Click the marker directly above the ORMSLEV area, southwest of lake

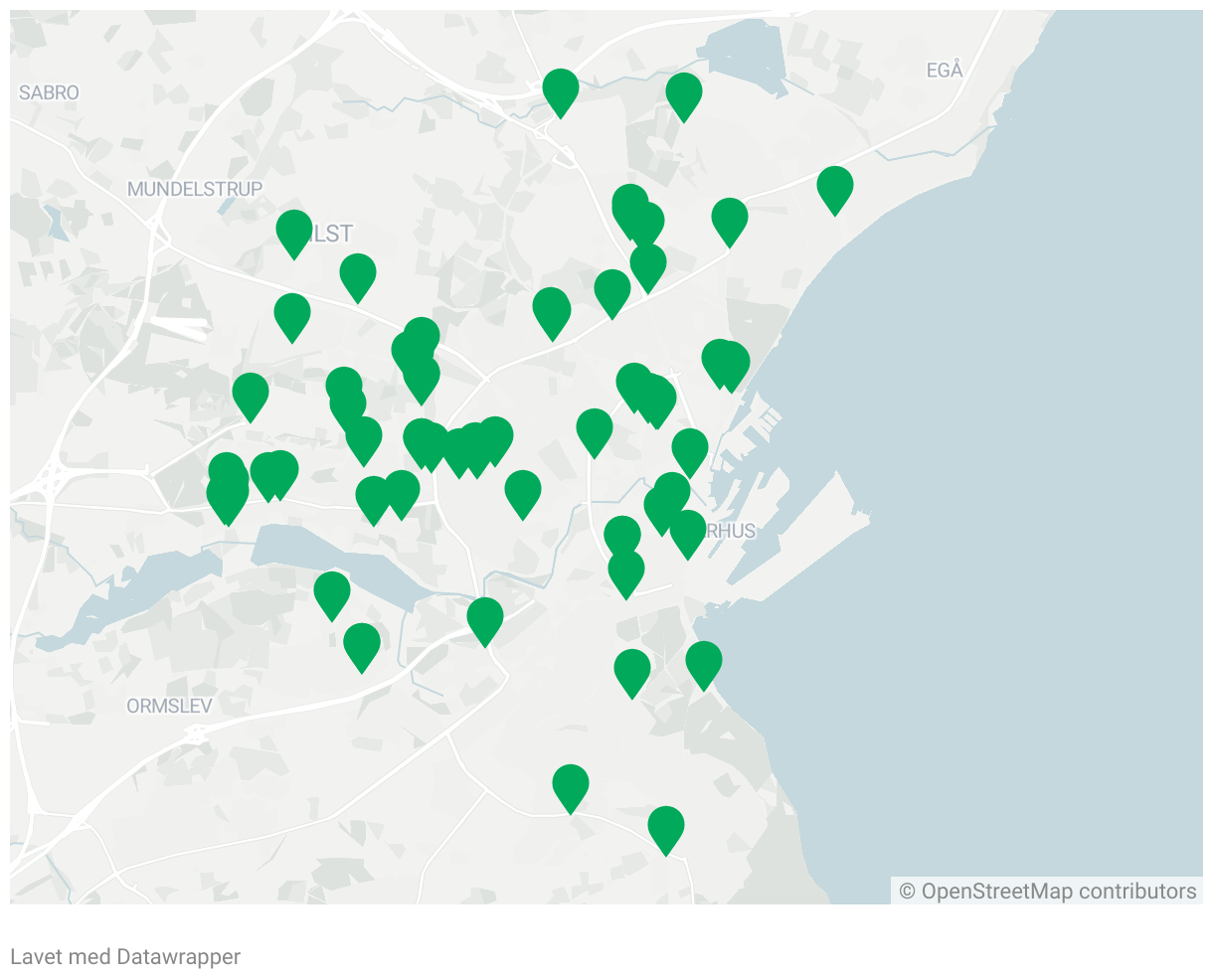pos(362,644)
